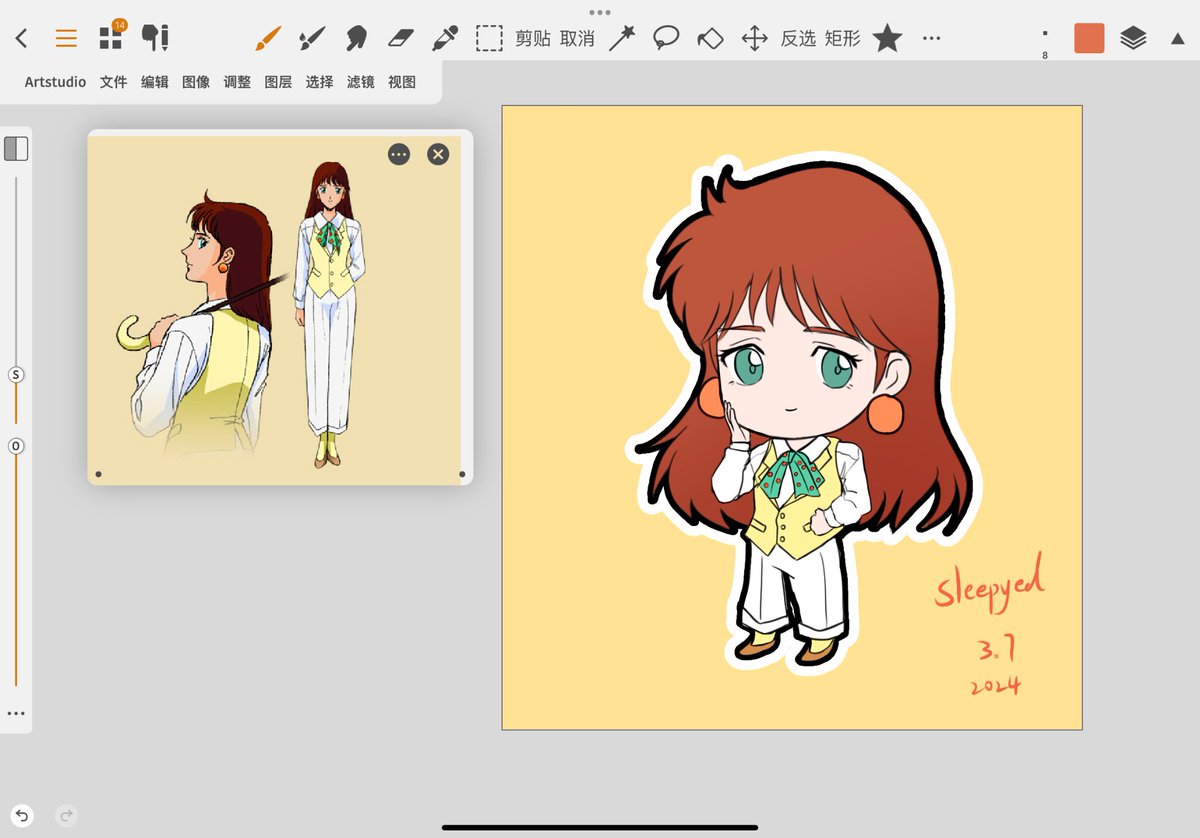The width and height of the screenshot is (1200, 838).
Task: Select the Smudge tool
Action: pyautogui.click(x=356, y=39)
